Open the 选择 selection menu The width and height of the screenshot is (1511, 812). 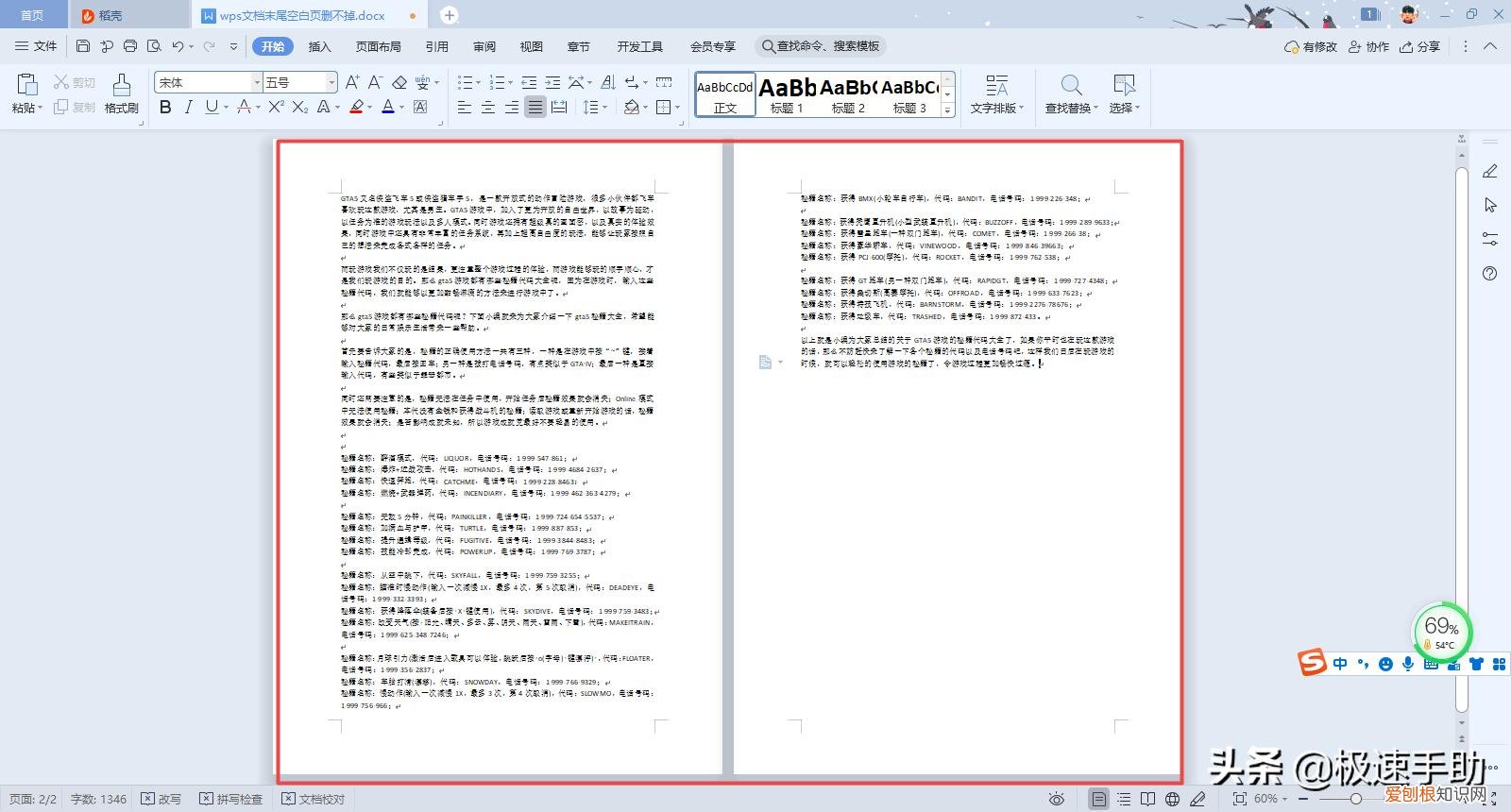1124,94
